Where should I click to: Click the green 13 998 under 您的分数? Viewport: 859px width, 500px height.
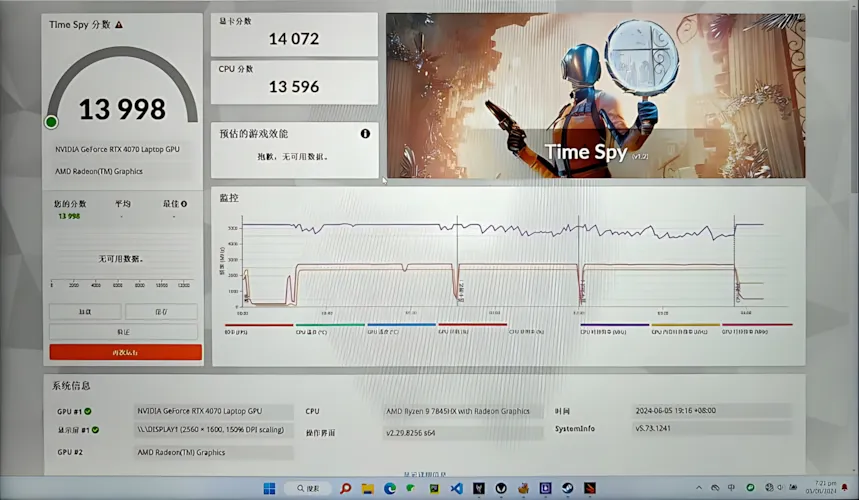(x=69, y=216)
